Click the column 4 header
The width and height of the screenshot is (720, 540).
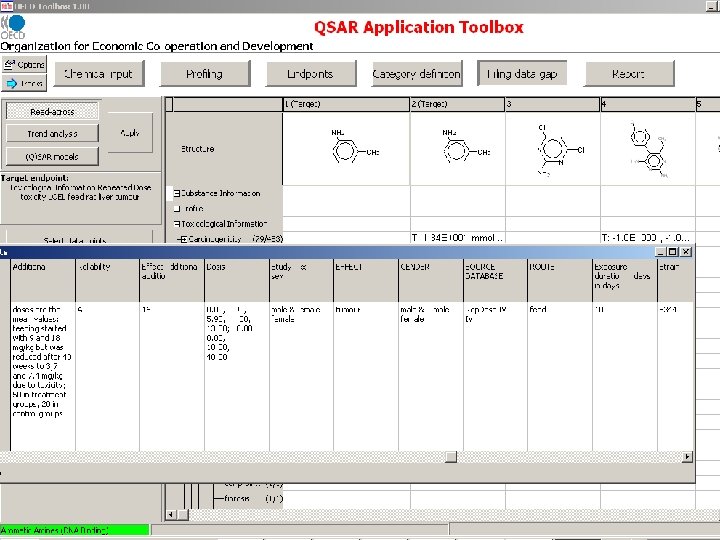point(648,104)
